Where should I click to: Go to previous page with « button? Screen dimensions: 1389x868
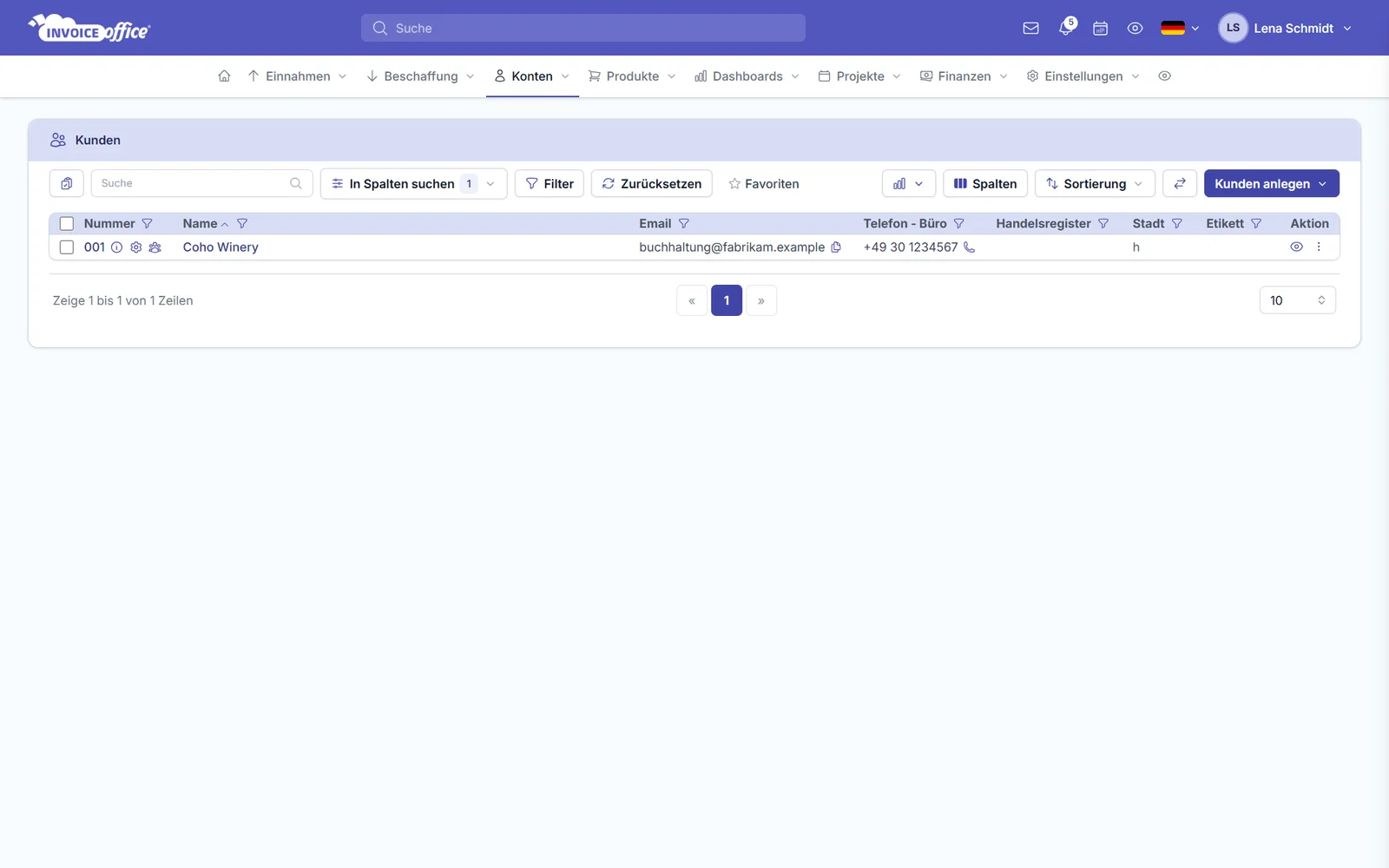point(692,300)
